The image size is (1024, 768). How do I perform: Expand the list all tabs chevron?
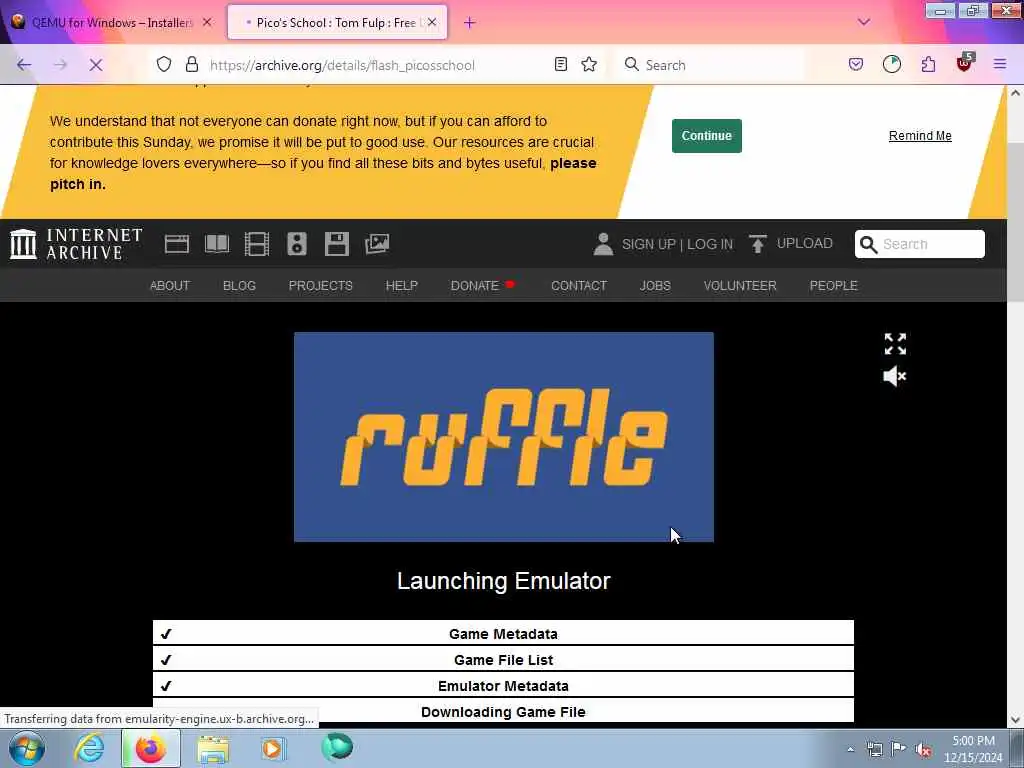[863, 22]
